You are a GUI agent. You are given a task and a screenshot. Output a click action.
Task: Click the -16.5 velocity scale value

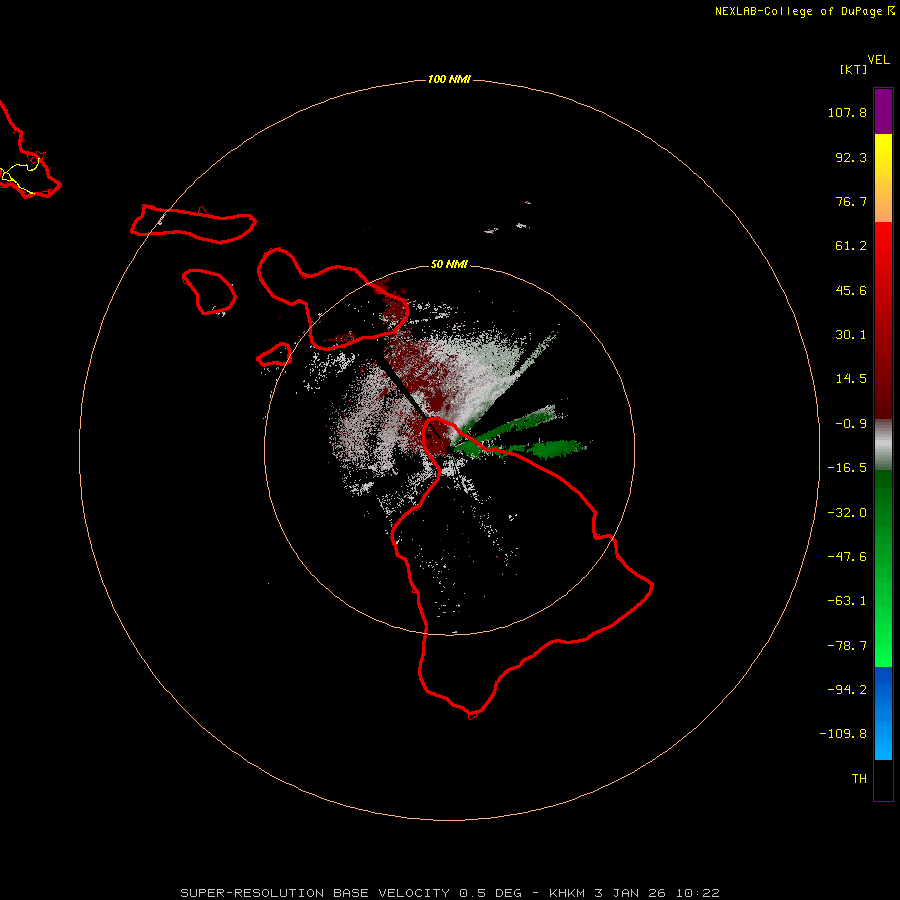point(847,468)
